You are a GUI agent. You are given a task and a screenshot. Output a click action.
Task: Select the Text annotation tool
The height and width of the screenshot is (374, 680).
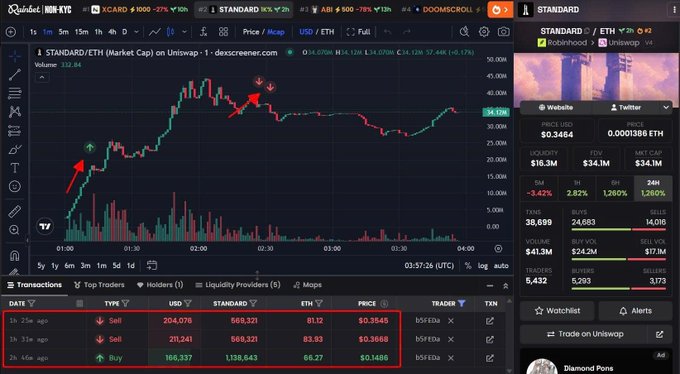[15, 168]
